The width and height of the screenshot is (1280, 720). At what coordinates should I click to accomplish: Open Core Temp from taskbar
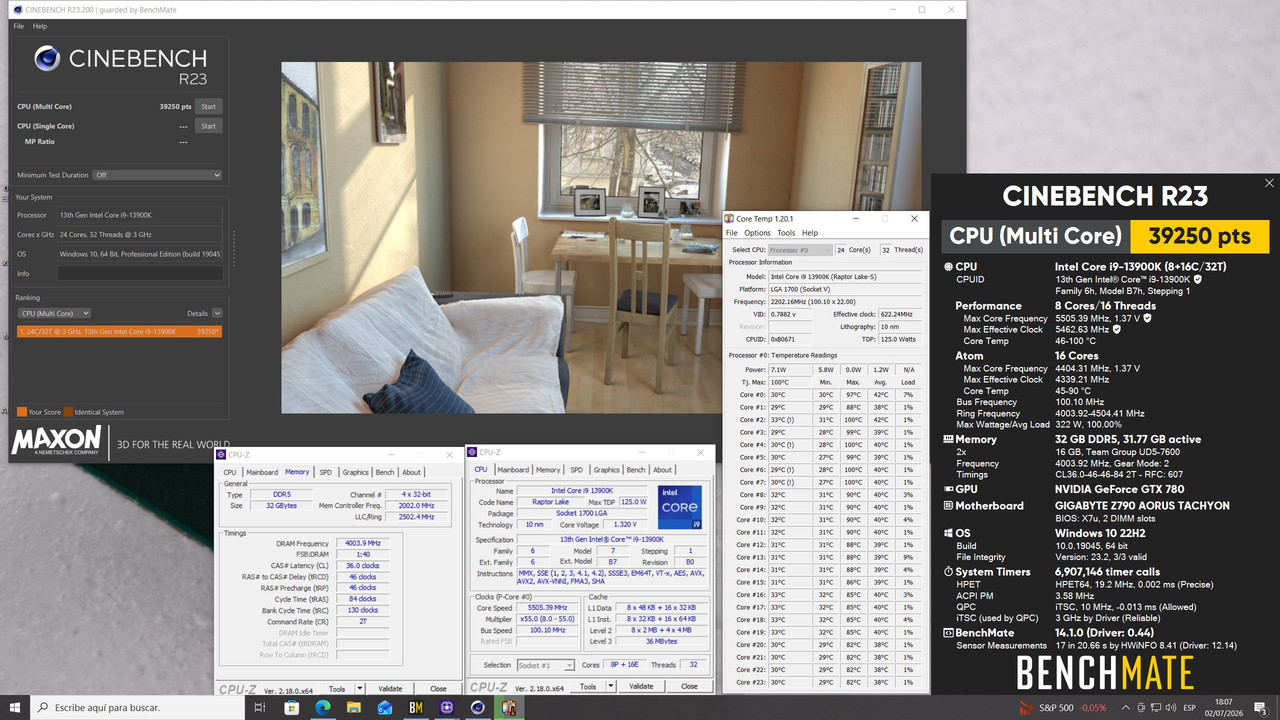[x=508, y=707]
